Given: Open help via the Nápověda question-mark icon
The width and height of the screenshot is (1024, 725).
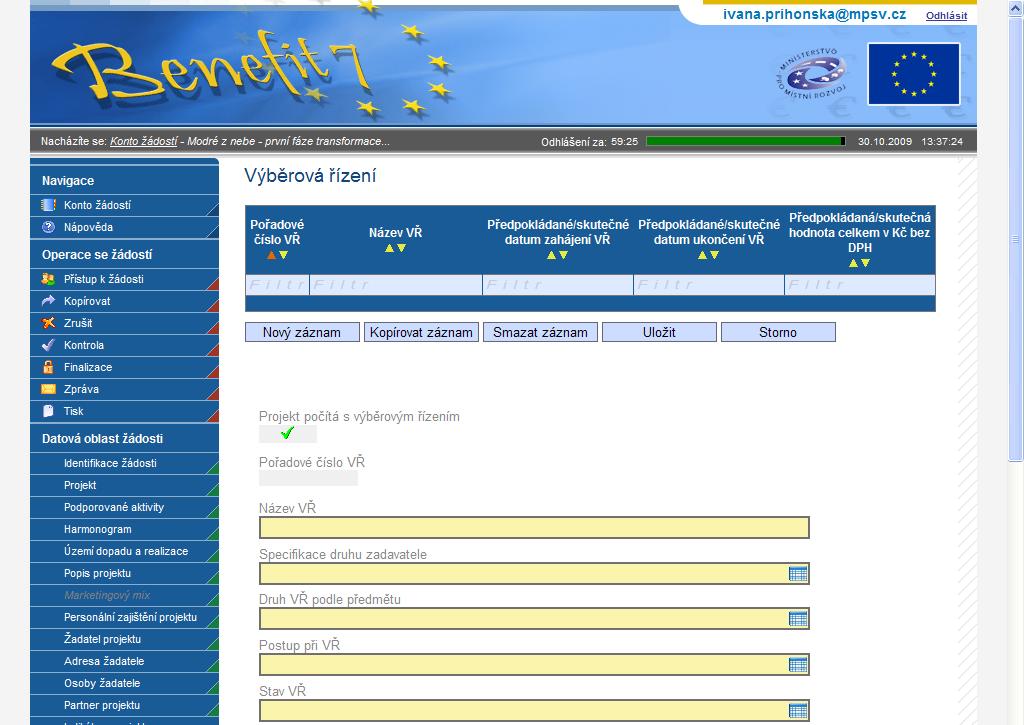Looking at the screenshot, I should point(48,227).
